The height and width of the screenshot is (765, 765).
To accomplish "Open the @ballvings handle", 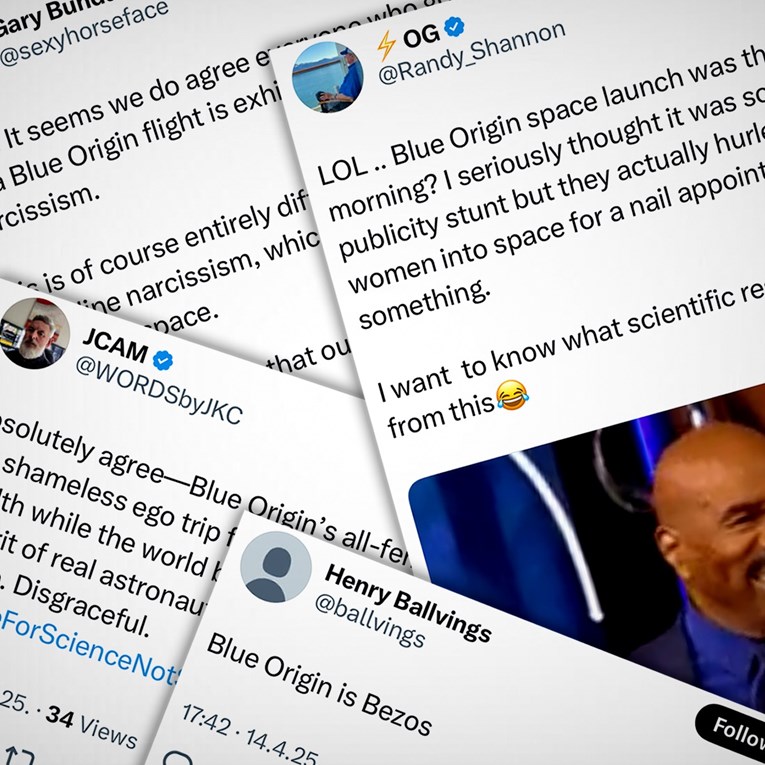I will click(370, 620).
